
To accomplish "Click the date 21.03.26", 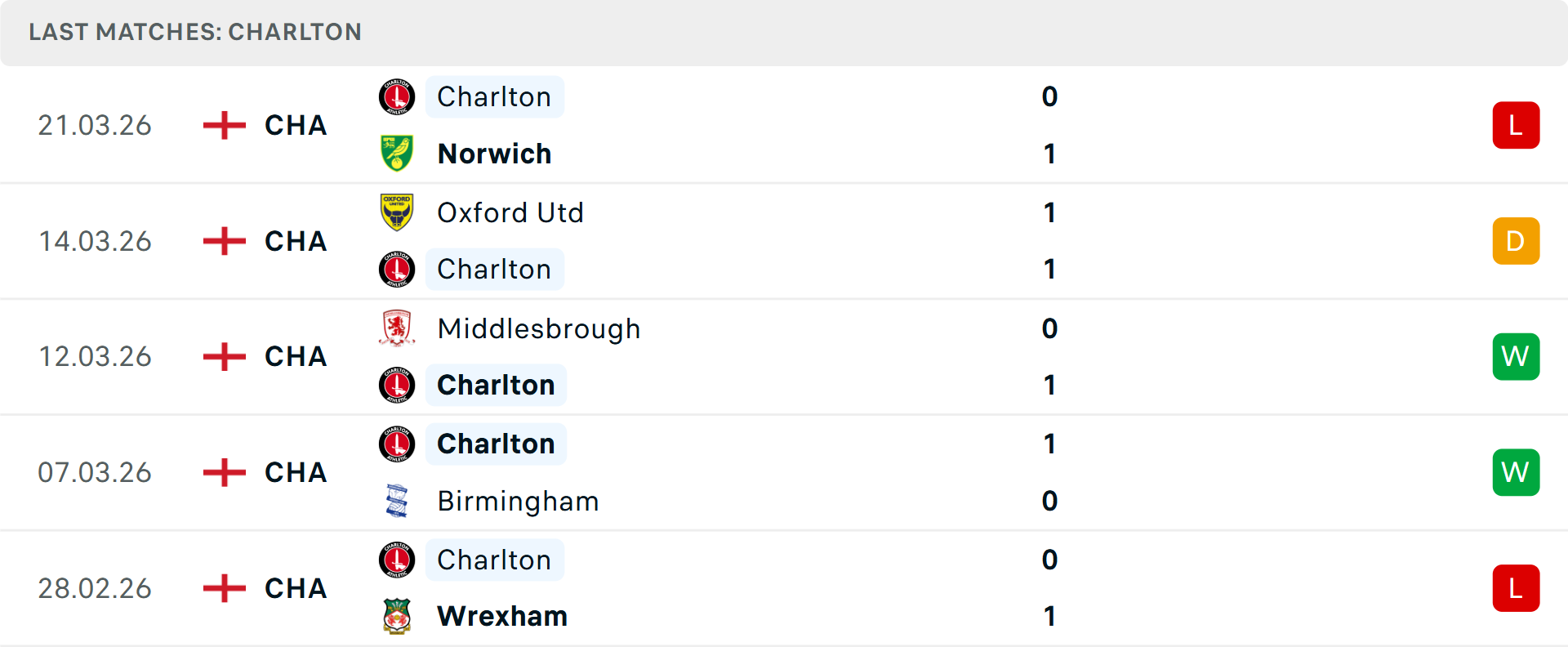I will [x=95, y=124].
